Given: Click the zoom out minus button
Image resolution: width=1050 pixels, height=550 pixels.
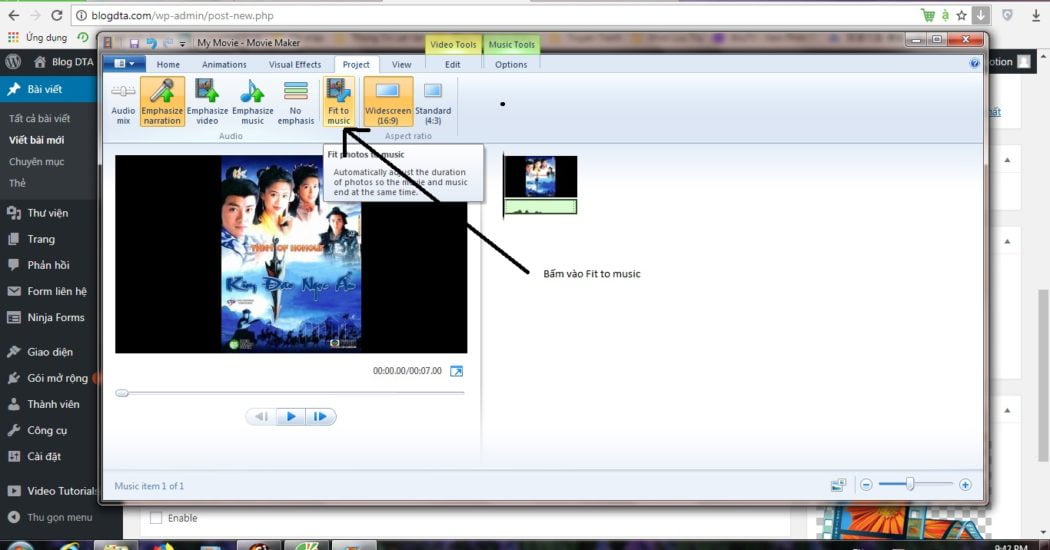Looking at the screenshot, I should [x=866, y=484].
